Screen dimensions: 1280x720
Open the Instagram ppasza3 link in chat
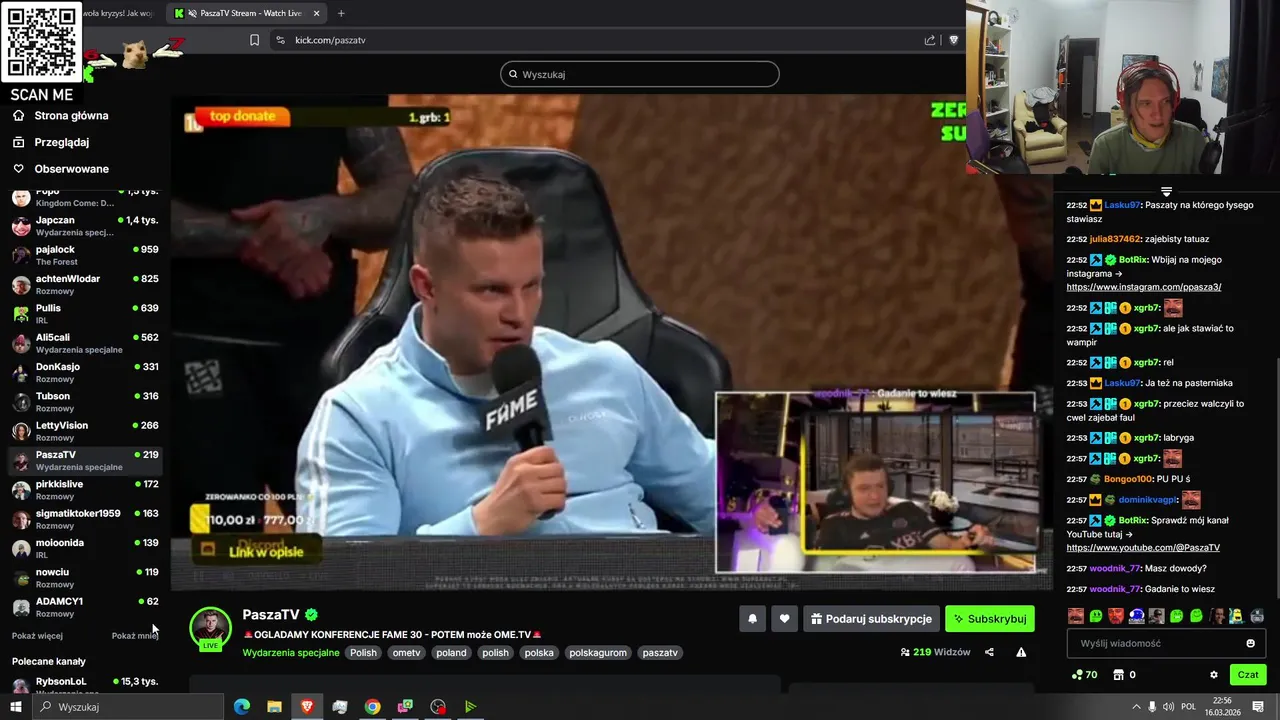[1143, 287]
